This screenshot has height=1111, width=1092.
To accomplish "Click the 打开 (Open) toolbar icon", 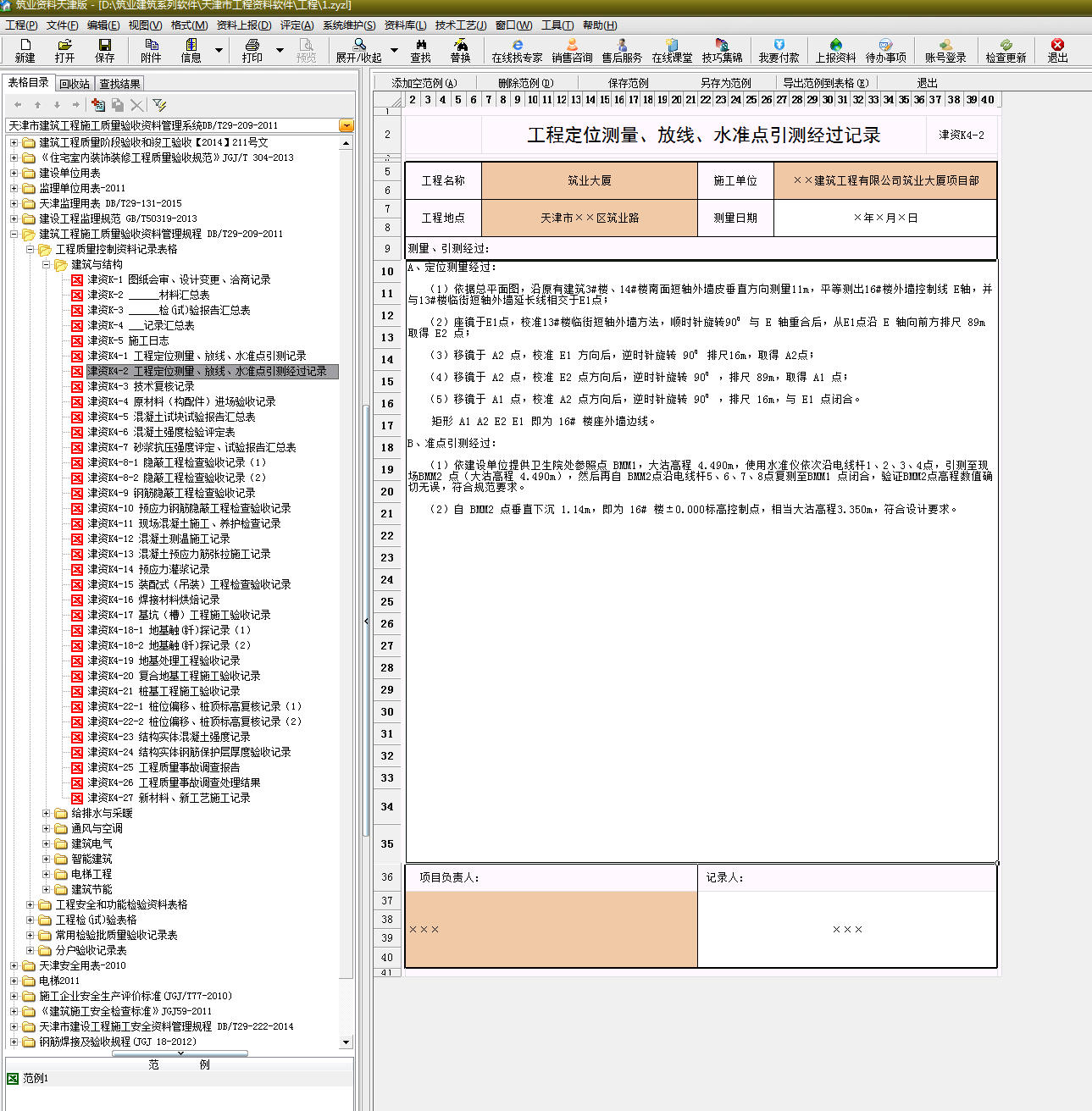I will pos(64,50).
